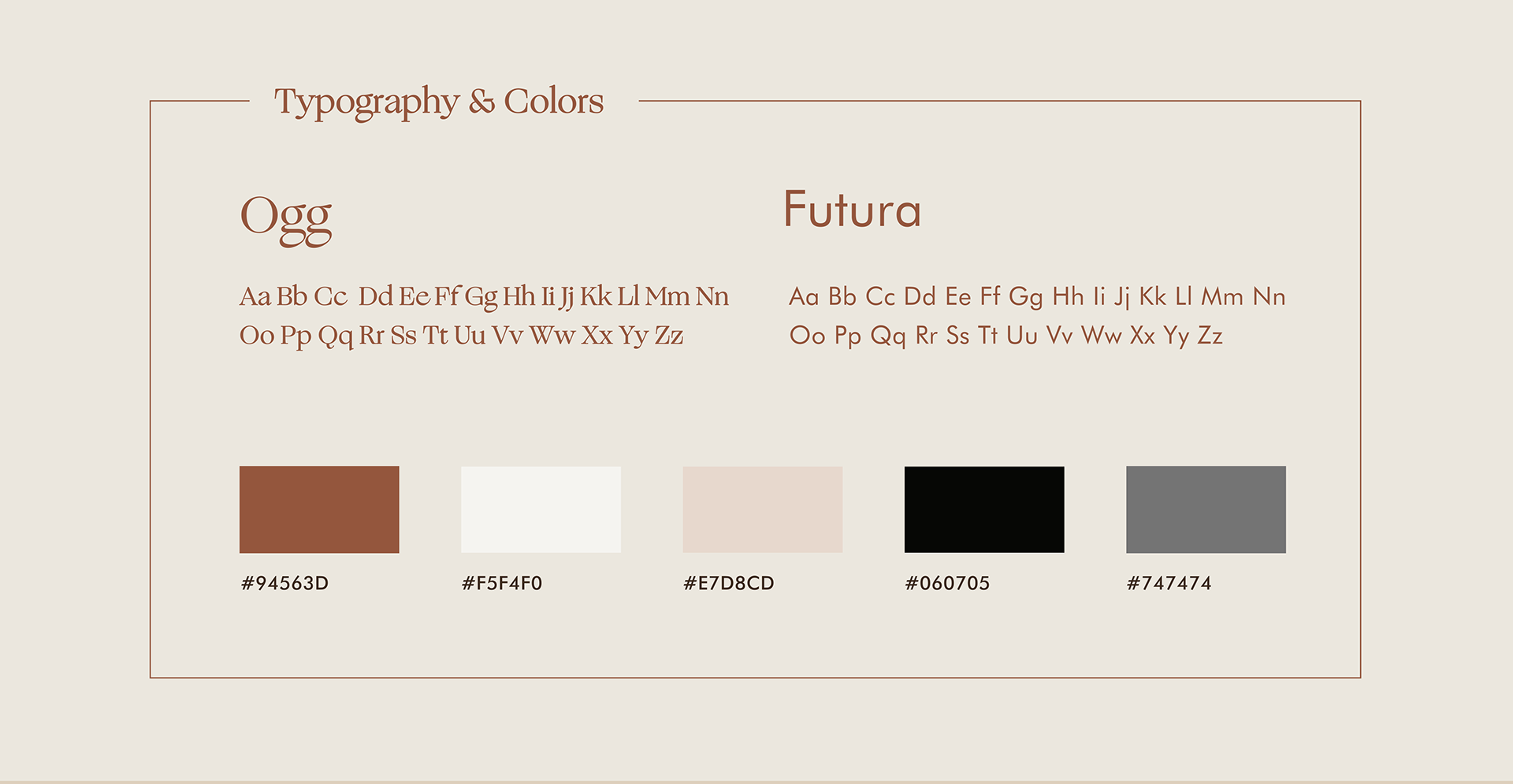Click the brown #94563D color swatch
This screenshot has width=1513, height=784.
pyautogui.click(x=319, y=509)
